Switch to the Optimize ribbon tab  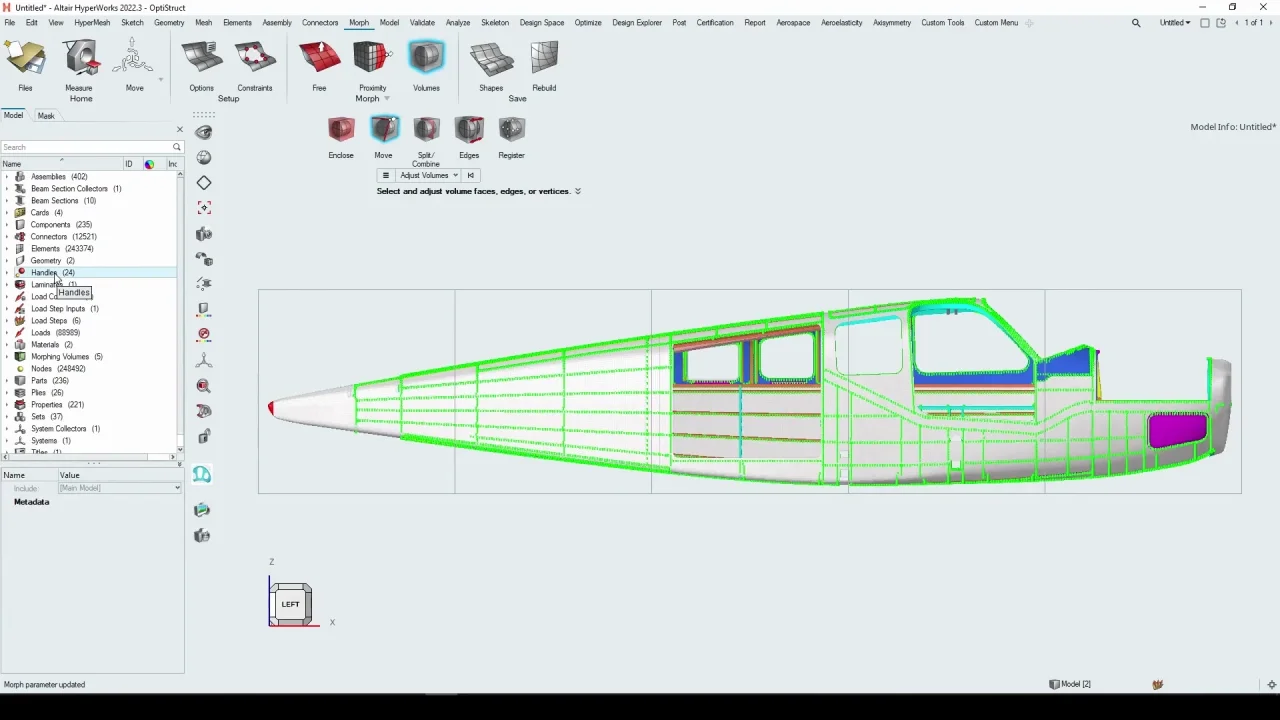coord(588,22)
